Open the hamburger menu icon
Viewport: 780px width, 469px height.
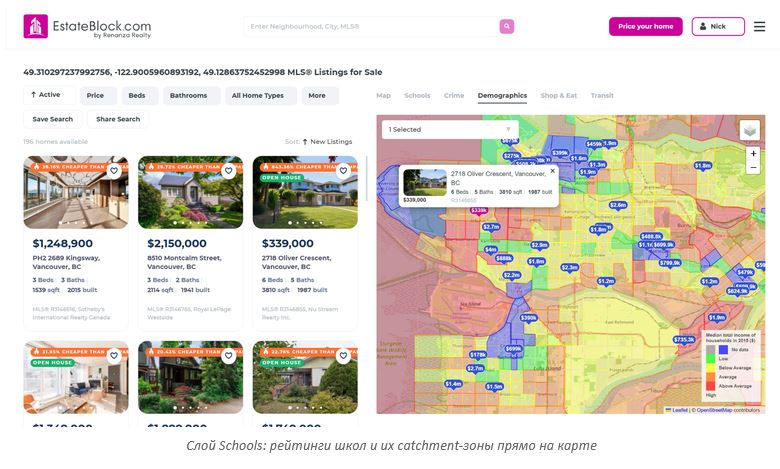759,26
